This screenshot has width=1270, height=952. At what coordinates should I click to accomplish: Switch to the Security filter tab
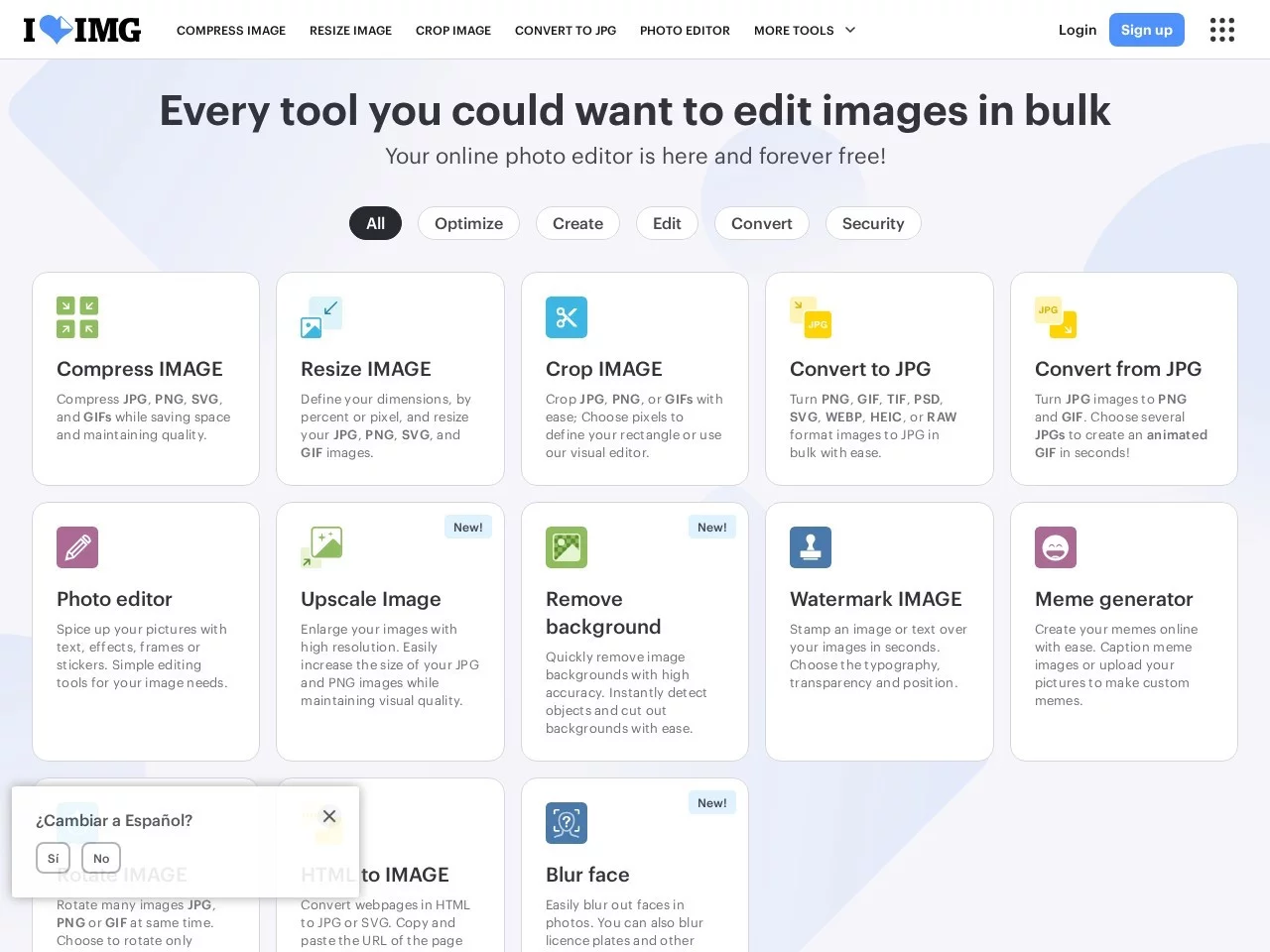click(873, 223)
